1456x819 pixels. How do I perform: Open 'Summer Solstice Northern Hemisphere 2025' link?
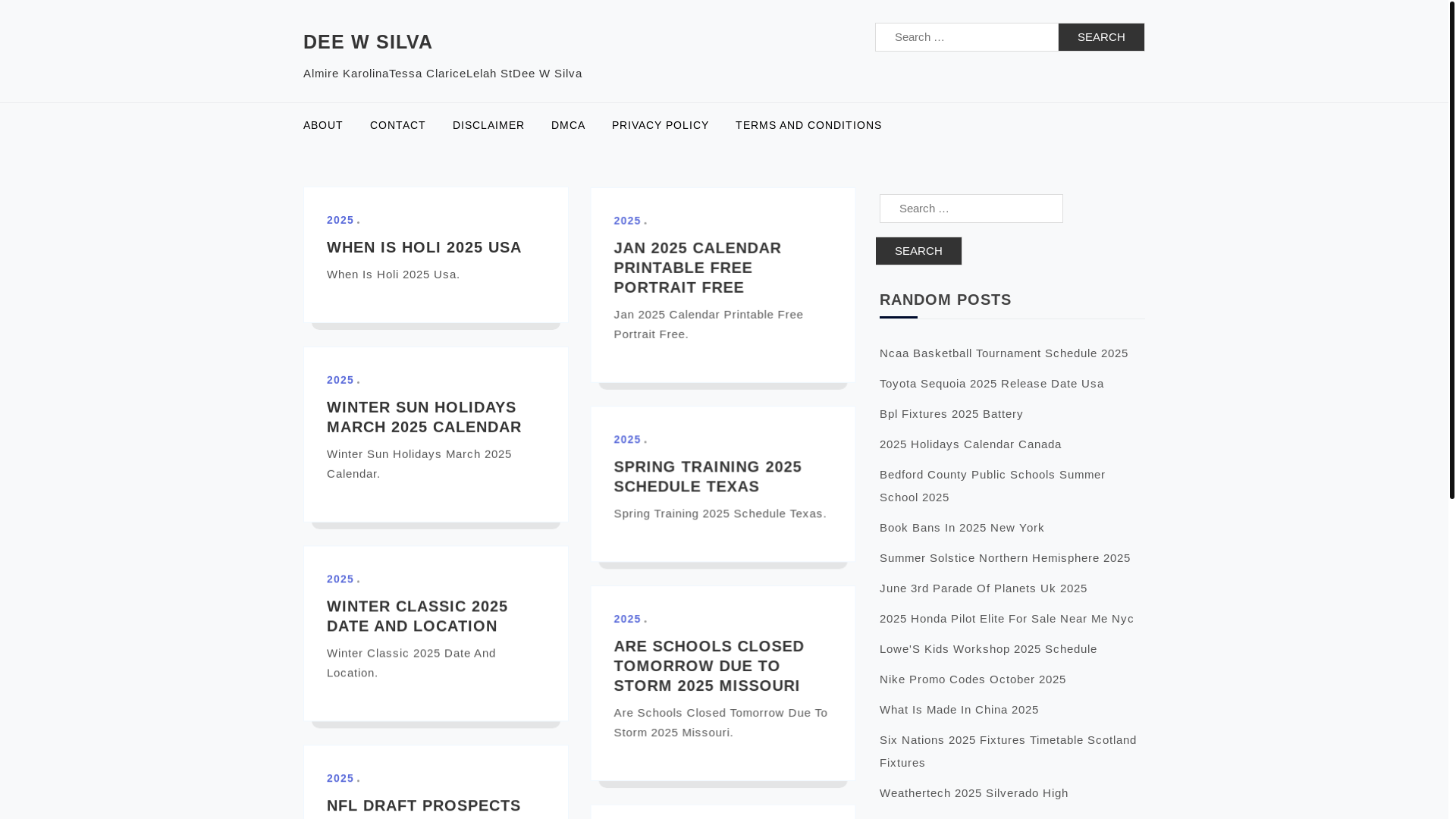1005,558
